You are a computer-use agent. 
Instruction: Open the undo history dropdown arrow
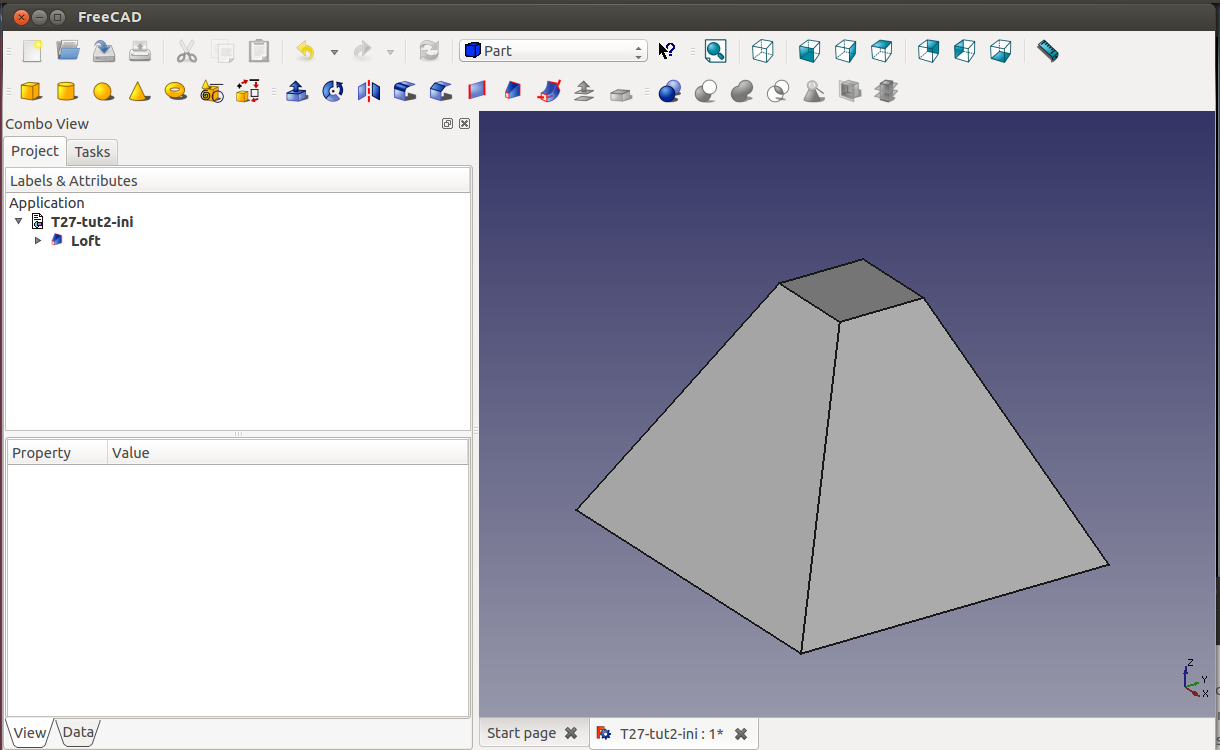(334, 52)
